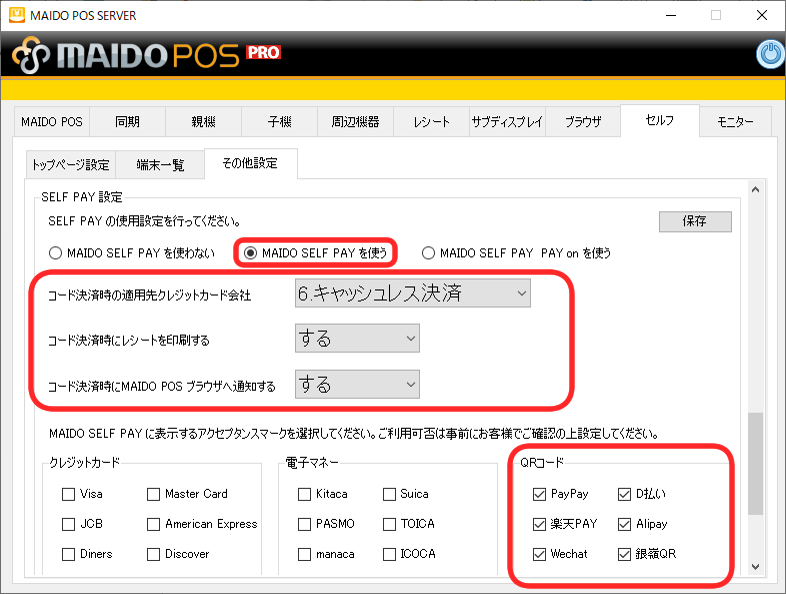Check the Kitaca checkbox
The width and height of the screenshot is (786, 594).
click(304, 494)
